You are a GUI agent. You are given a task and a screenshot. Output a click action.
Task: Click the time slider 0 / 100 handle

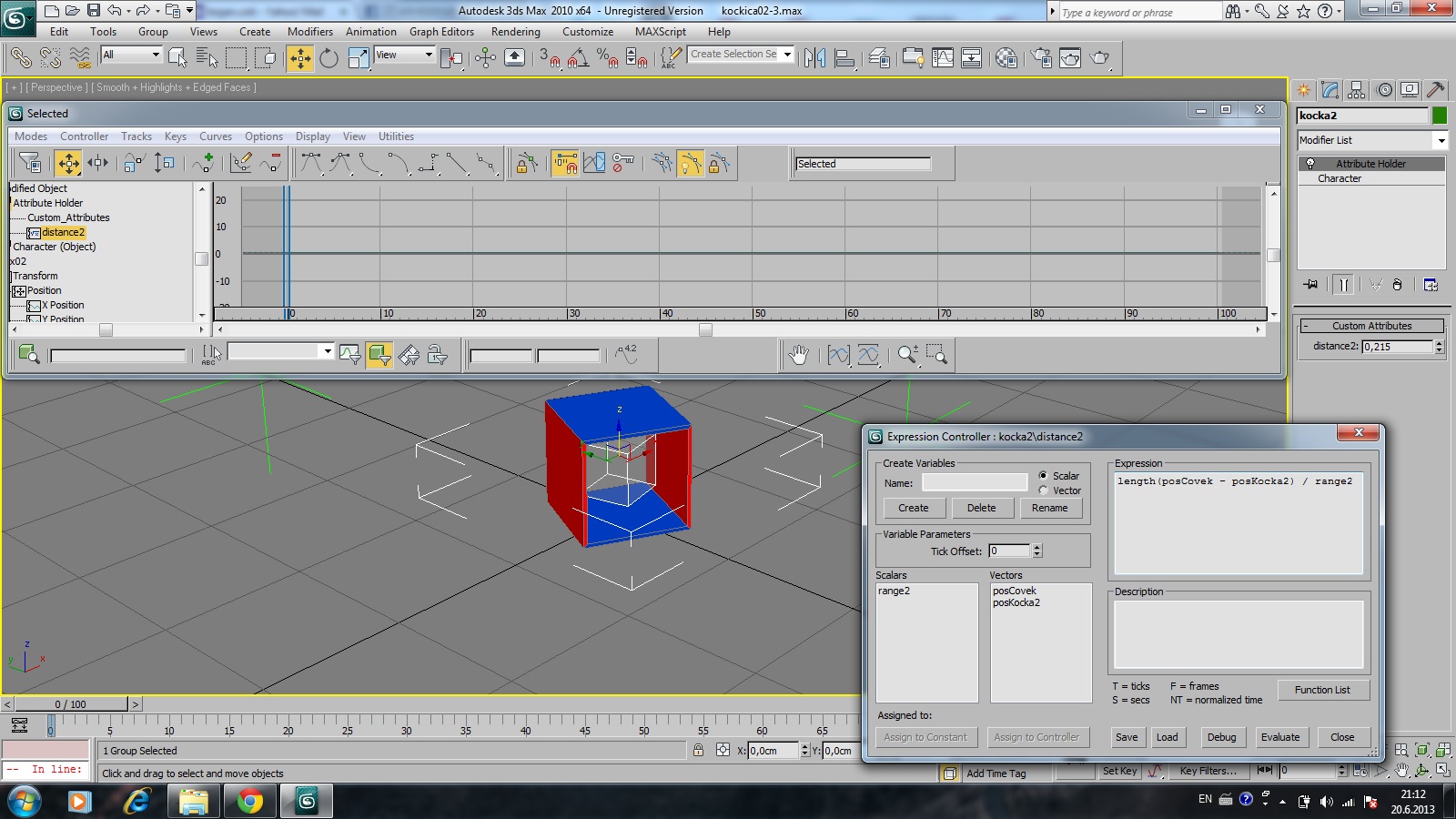pyautogui.click(x=71, y=704)
